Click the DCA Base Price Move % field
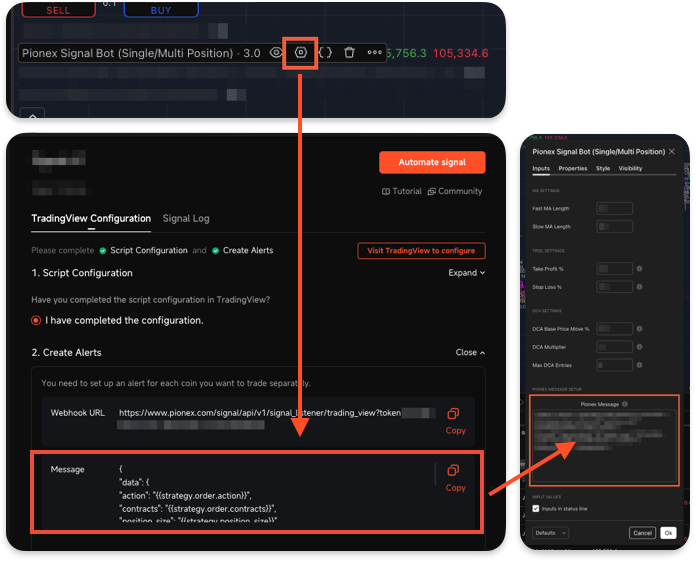 pyautogui.click(x=615, y=329)
